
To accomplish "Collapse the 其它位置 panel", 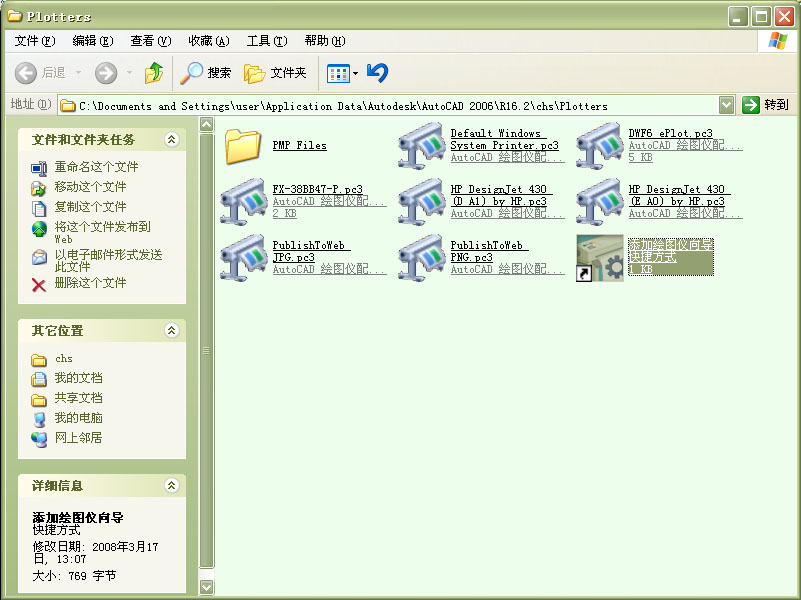I will [x=172, y=331].
